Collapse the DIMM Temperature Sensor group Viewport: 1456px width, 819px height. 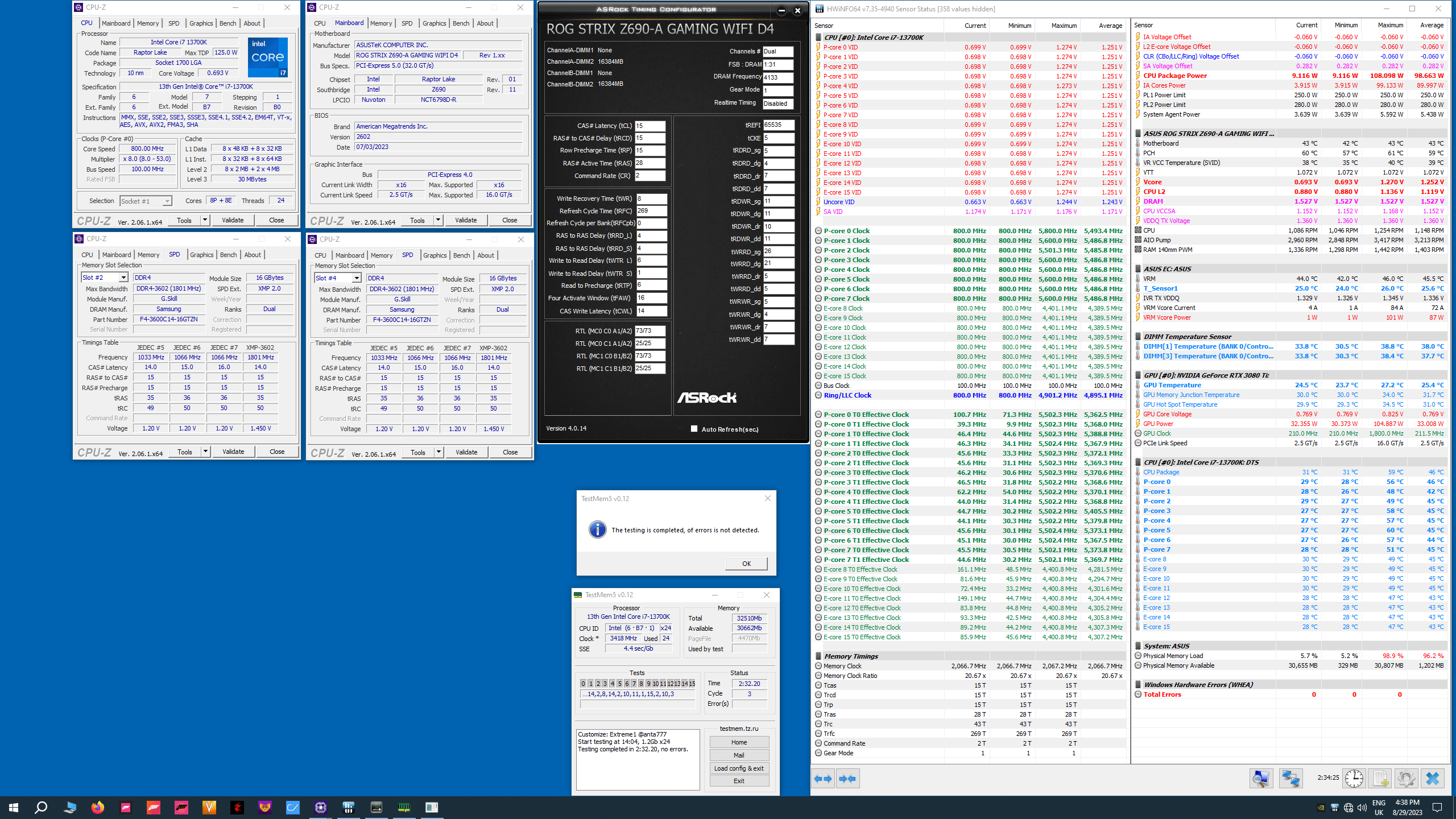[x=1138, y=337]
